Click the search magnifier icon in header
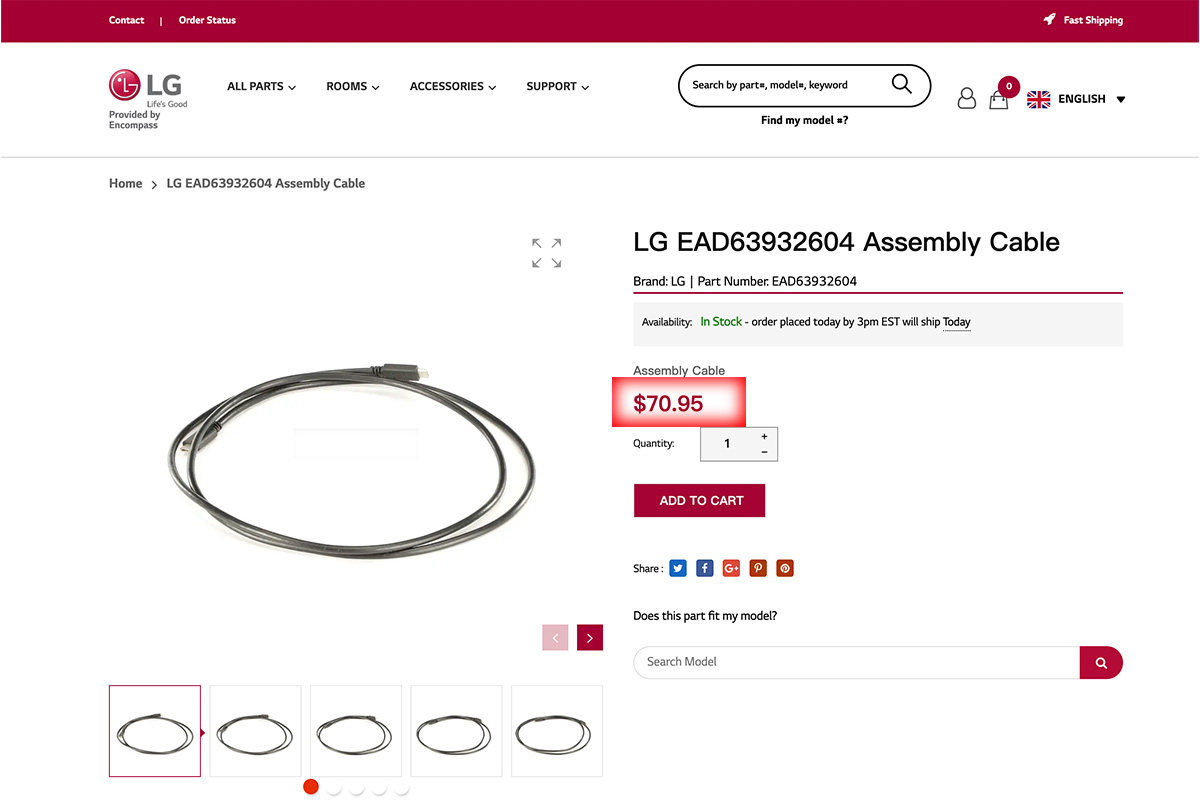 click(x=901, y=84)
